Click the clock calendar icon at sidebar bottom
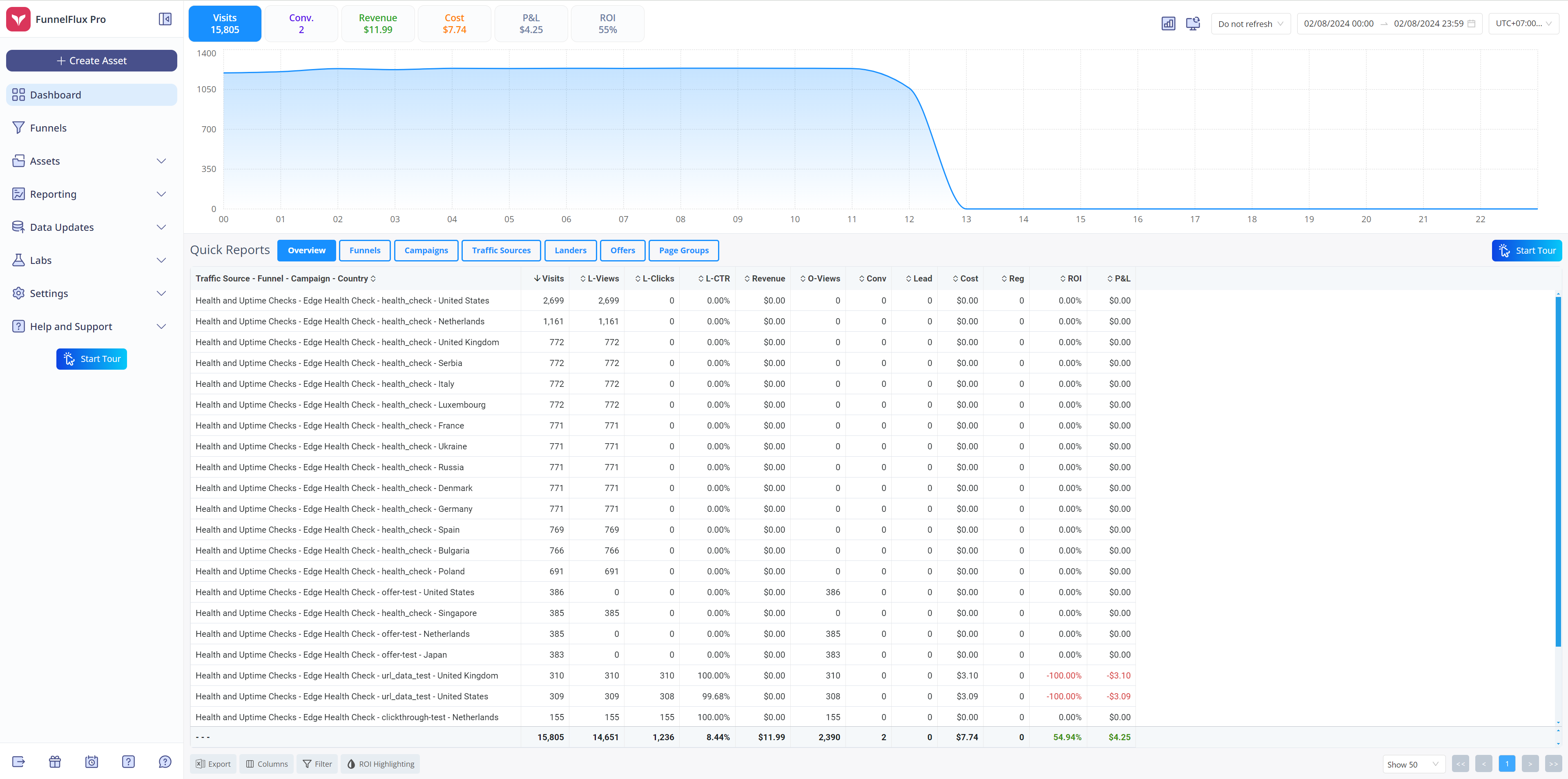The height and width of the screenshot is (779, 1568). click(91, 761)
